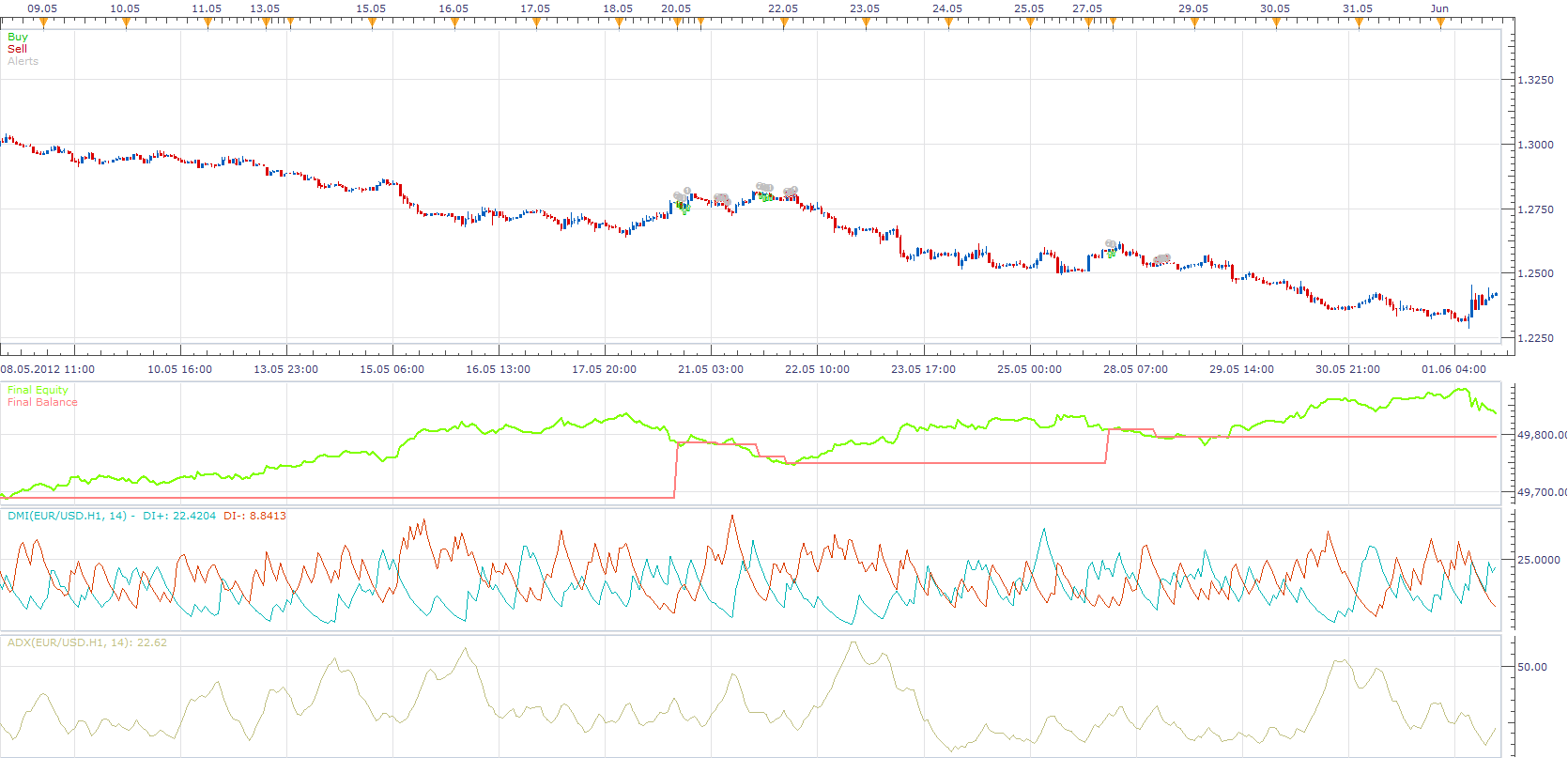Click the green buy arrow near 28.05 candles
This screenshot has height=758, width=1568.
pos(1111,253)
